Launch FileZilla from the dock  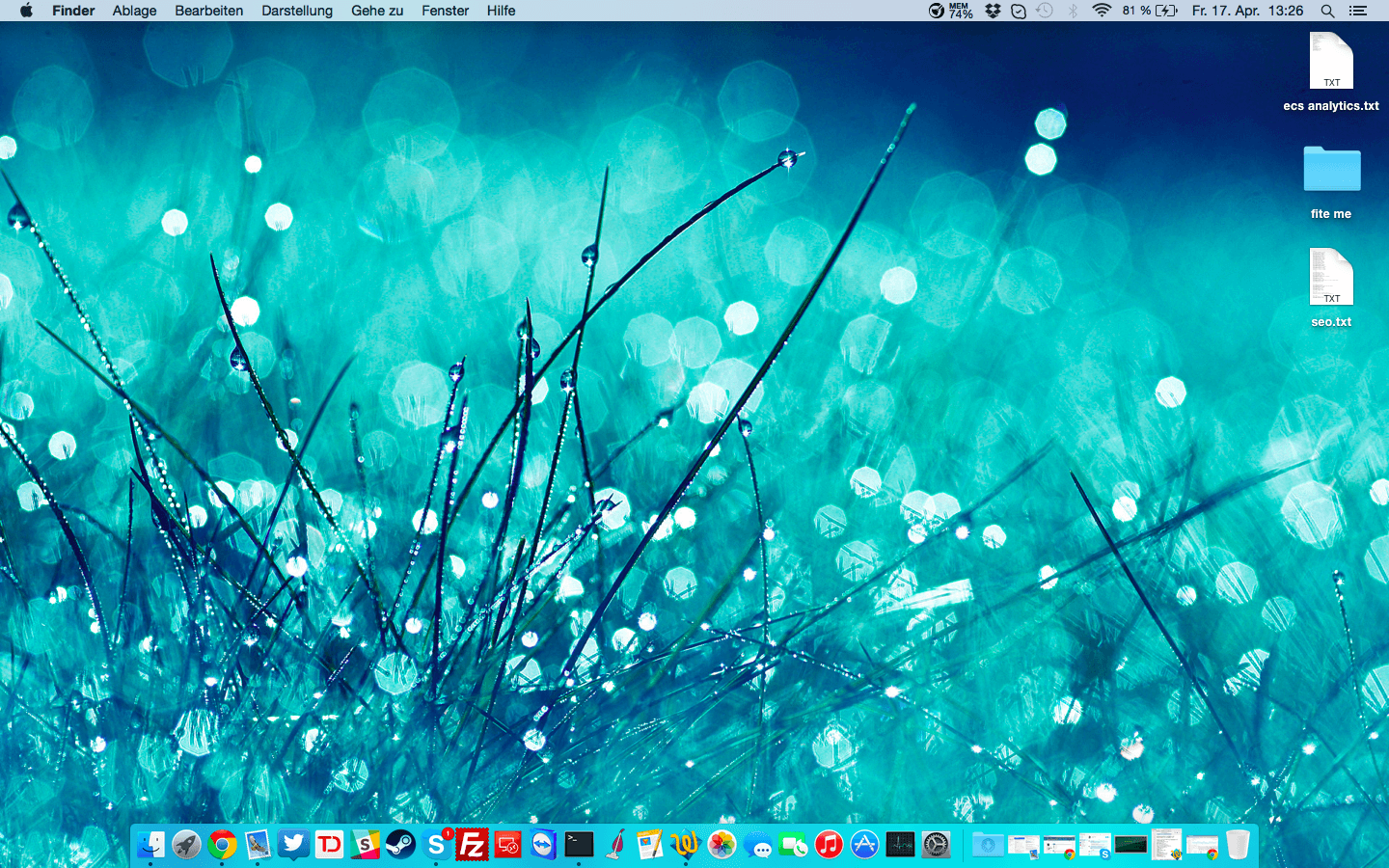(472, 846)
